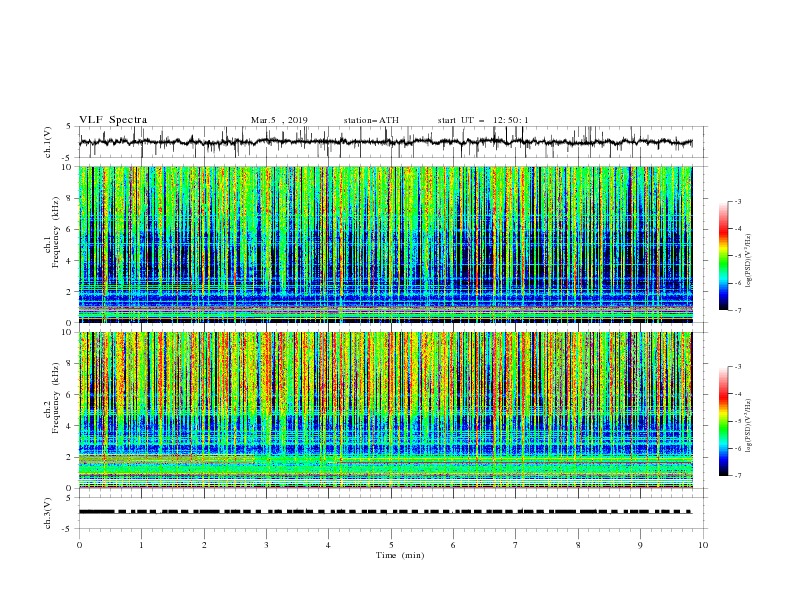This screenshot has height=612, width=792.
Task: Click the "-3" value on ch.1 color scale
Action: click(738, 201)
